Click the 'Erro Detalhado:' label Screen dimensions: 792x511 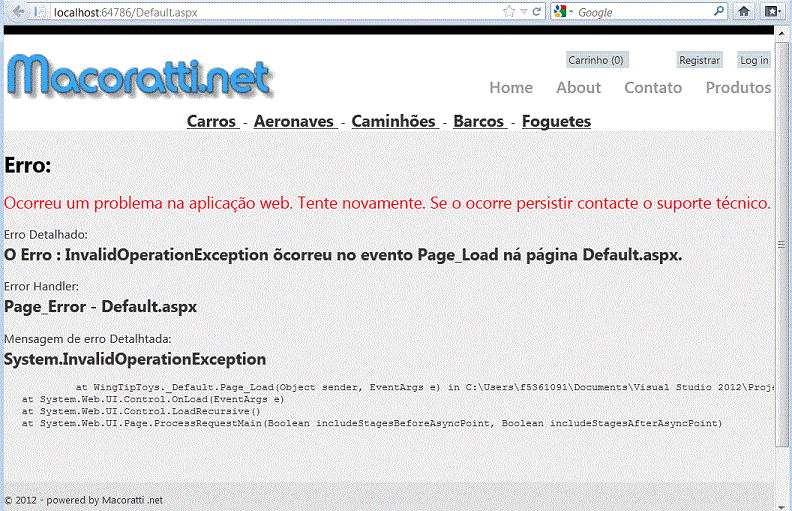tap(45, 235)
